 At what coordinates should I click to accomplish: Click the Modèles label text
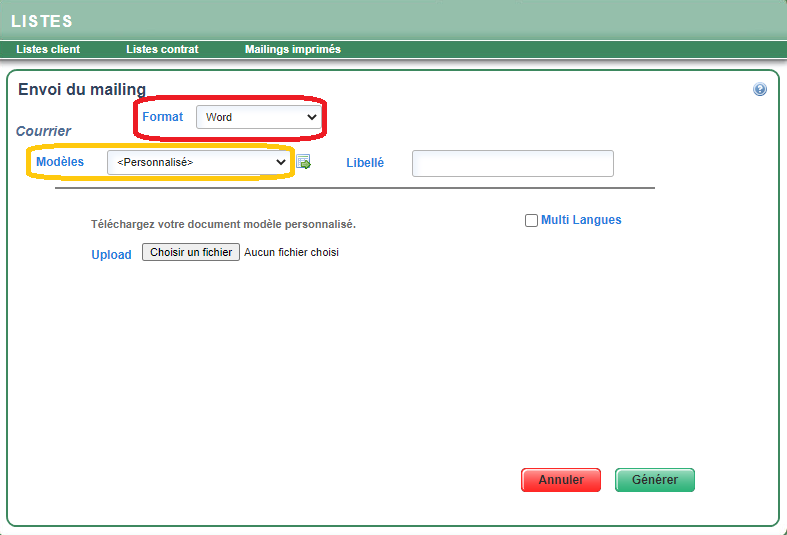pos(60,162)
